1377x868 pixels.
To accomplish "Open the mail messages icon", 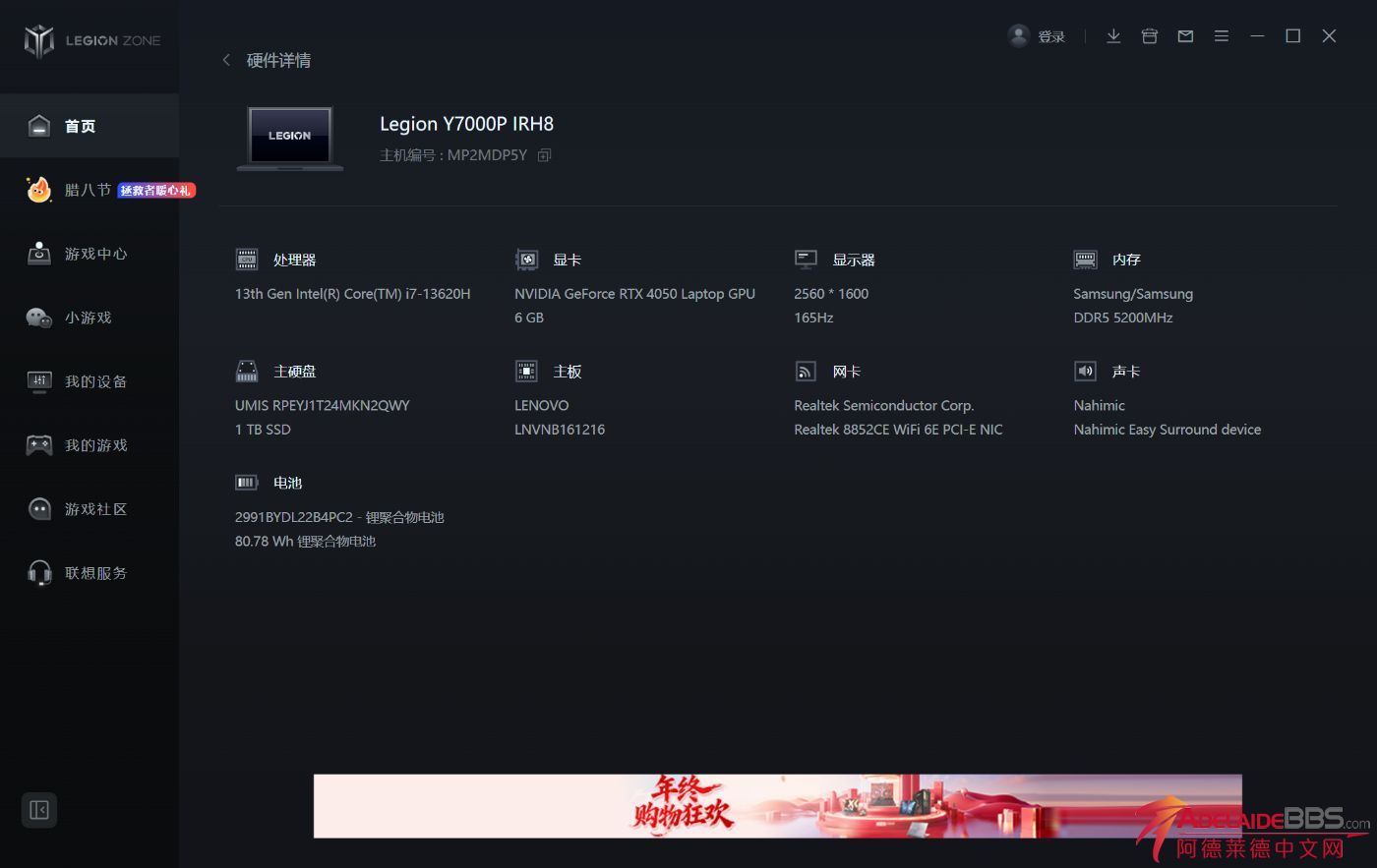I will pos(1185,36).
